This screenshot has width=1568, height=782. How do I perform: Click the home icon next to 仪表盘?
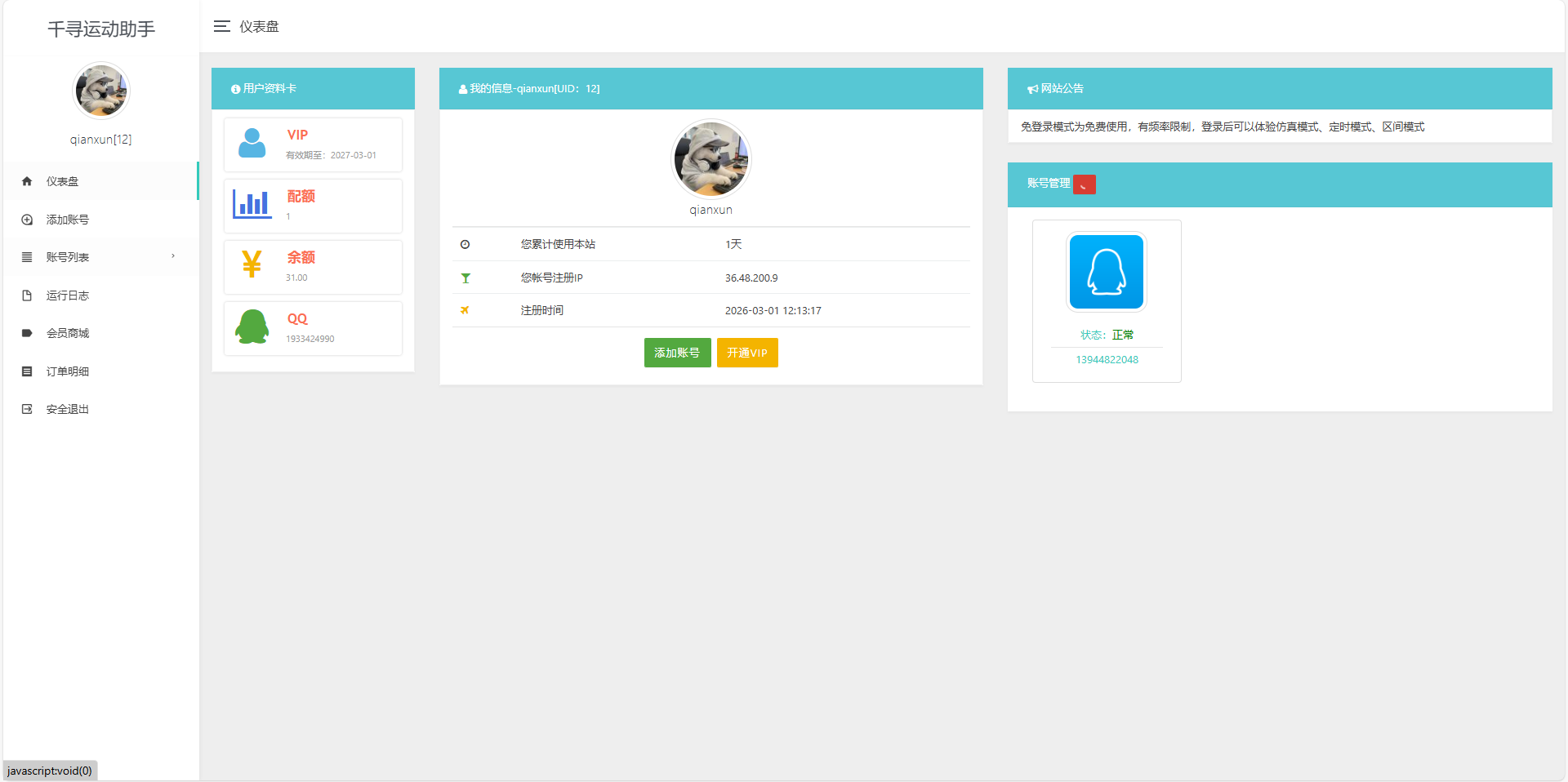pos(27,181)
